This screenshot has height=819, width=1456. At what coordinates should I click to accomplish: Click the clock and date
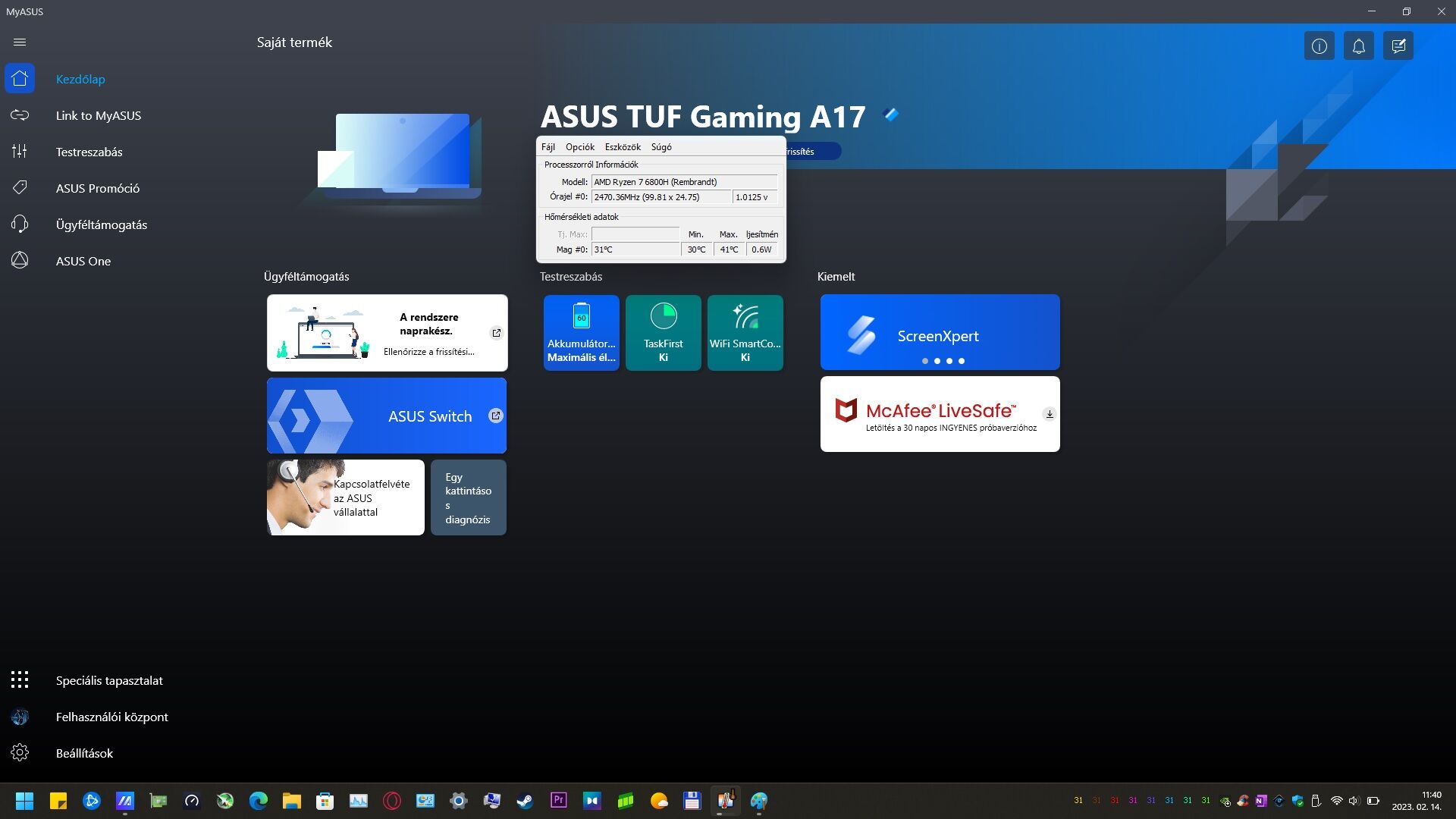pyautogui.click(x=1416, y=801)
